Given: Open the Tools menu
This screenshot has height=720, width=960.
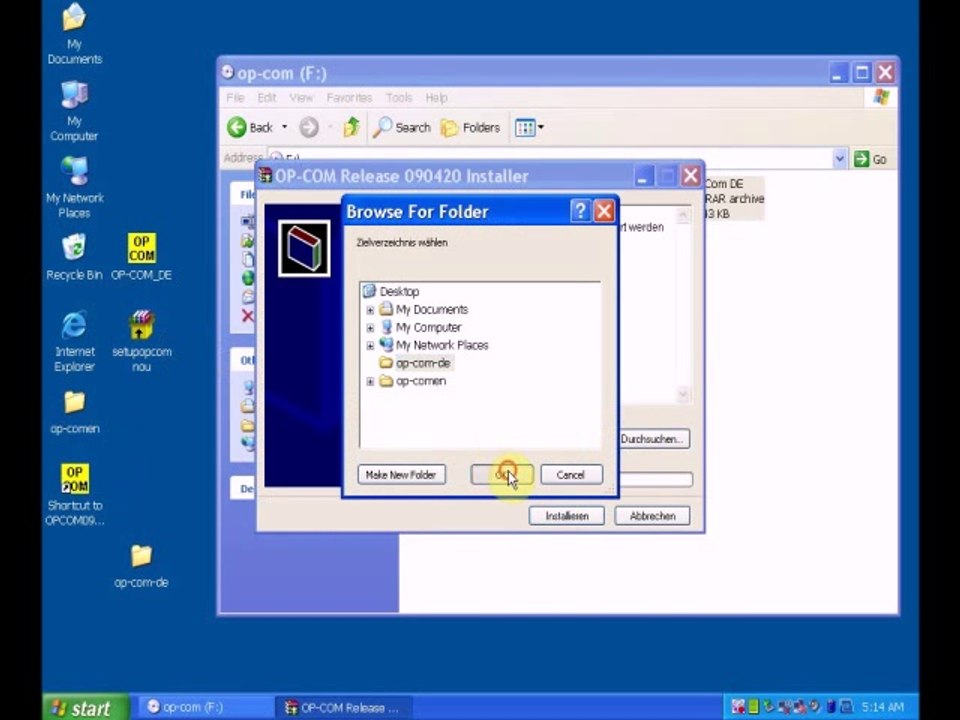Looking at the screenshot, I should 399,97.
